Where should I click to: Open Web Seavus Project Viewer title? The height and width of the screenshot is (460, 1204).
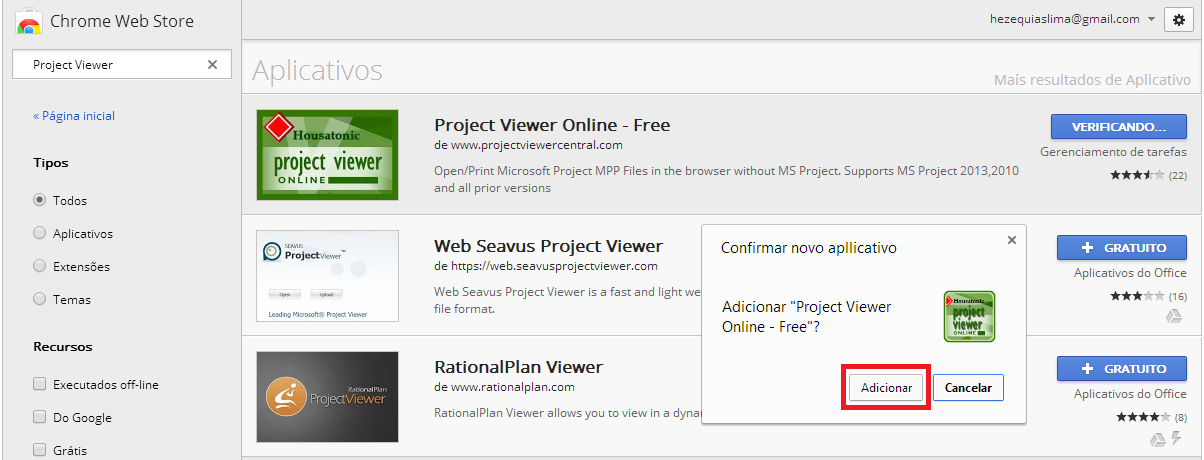point(548,246)
